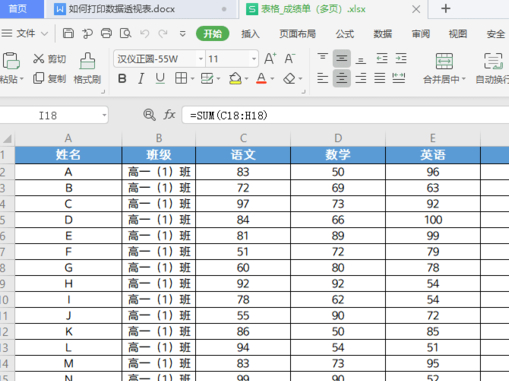Click the Align Left icon
509x381 pixels.
coord(322,78)
